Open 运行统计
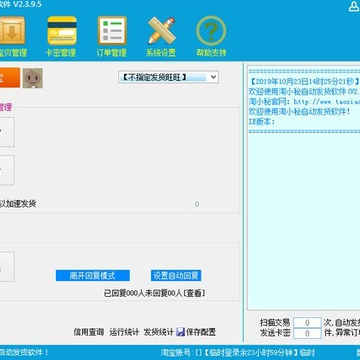Image resolution: width=360 pixels, height=360 pixels. (x=124, y=332)
